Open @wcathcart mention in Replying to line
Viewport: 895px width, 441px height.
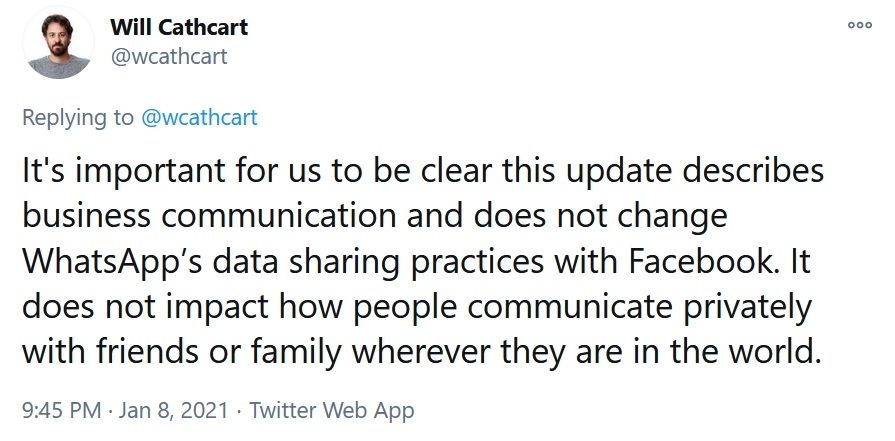199,118
